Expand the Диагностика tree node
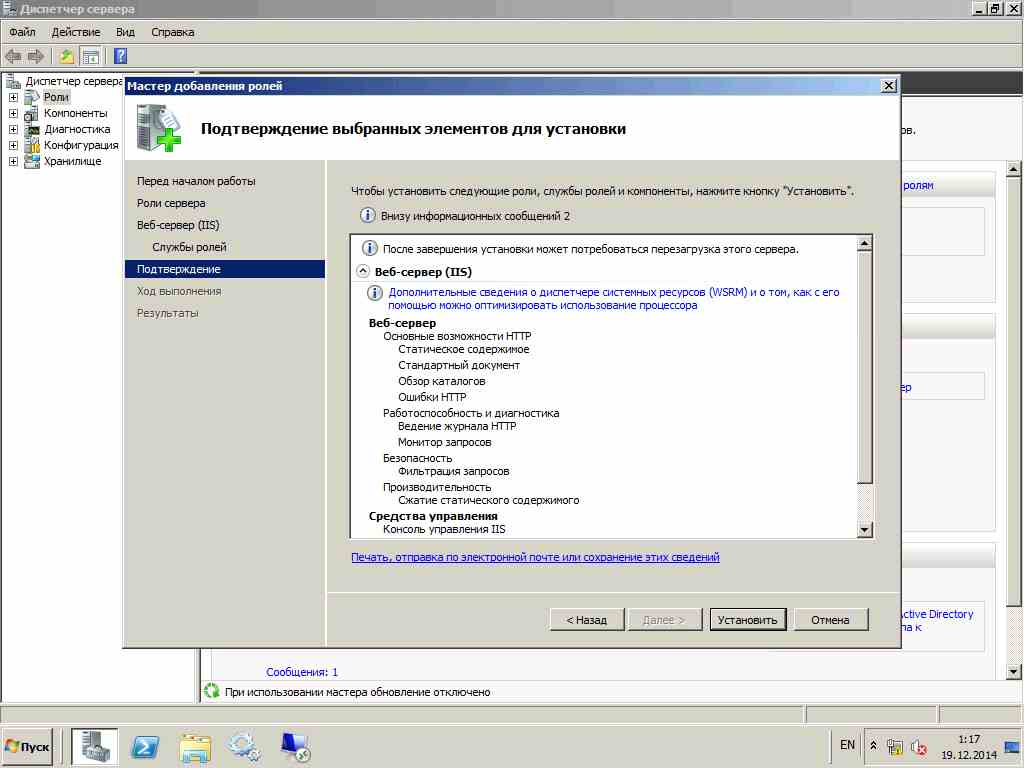The height and width of the screenshot is (768, 1024). [13, 129]
